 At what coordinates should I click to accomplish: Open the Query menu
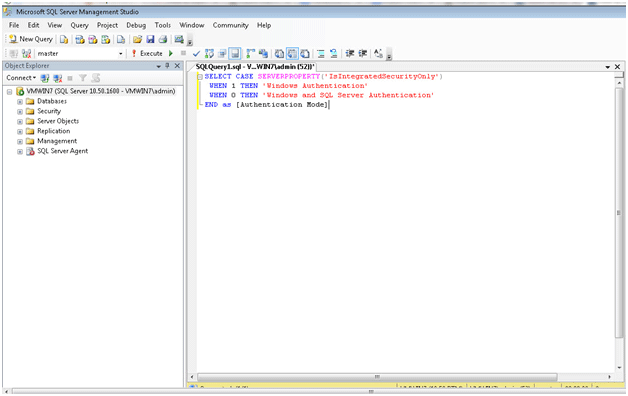(79, 25)
